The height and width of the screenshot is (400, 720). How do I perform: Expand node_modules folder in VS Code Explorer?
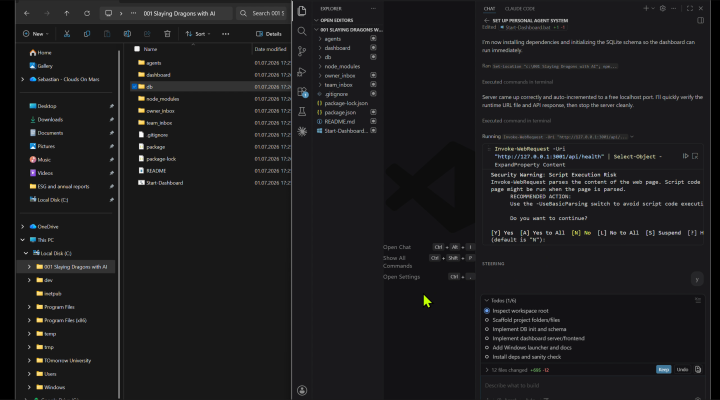click(x=320, y=67)
